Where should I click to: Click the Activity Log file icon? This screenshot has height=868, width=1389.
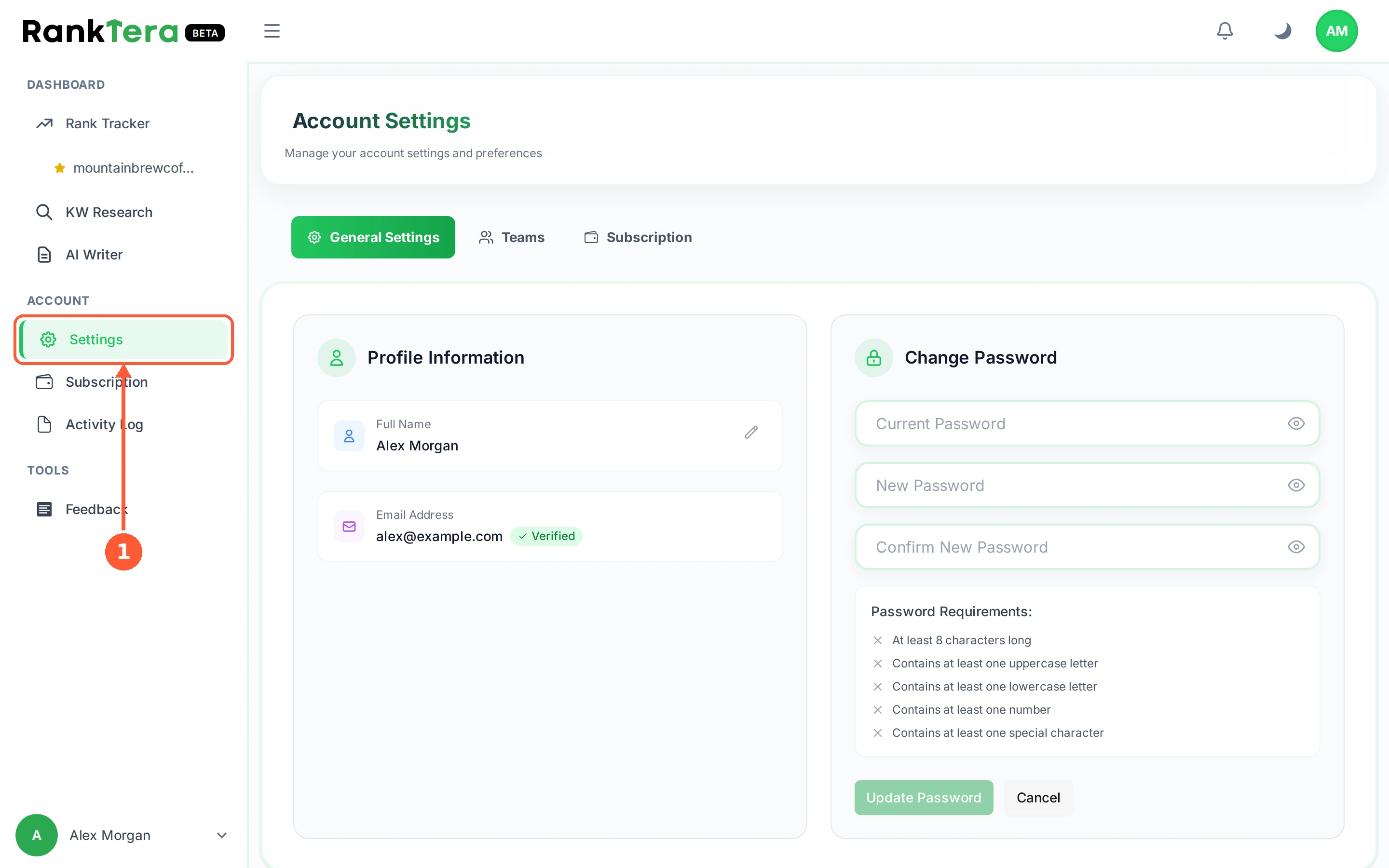click(44, 424)
